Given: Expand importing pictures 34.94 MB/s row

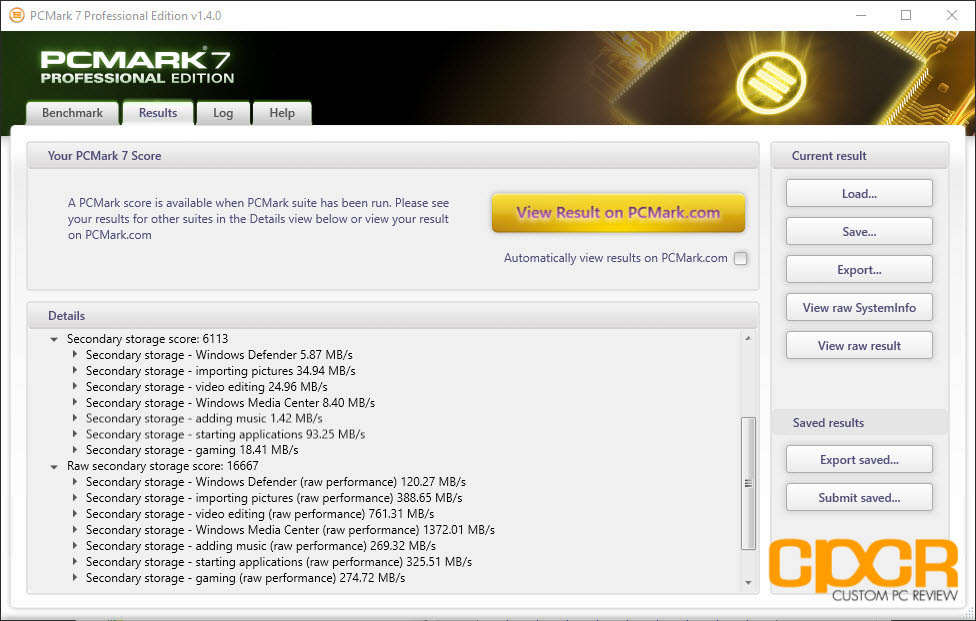Looking at the screenshot, I should click(75, 370).
